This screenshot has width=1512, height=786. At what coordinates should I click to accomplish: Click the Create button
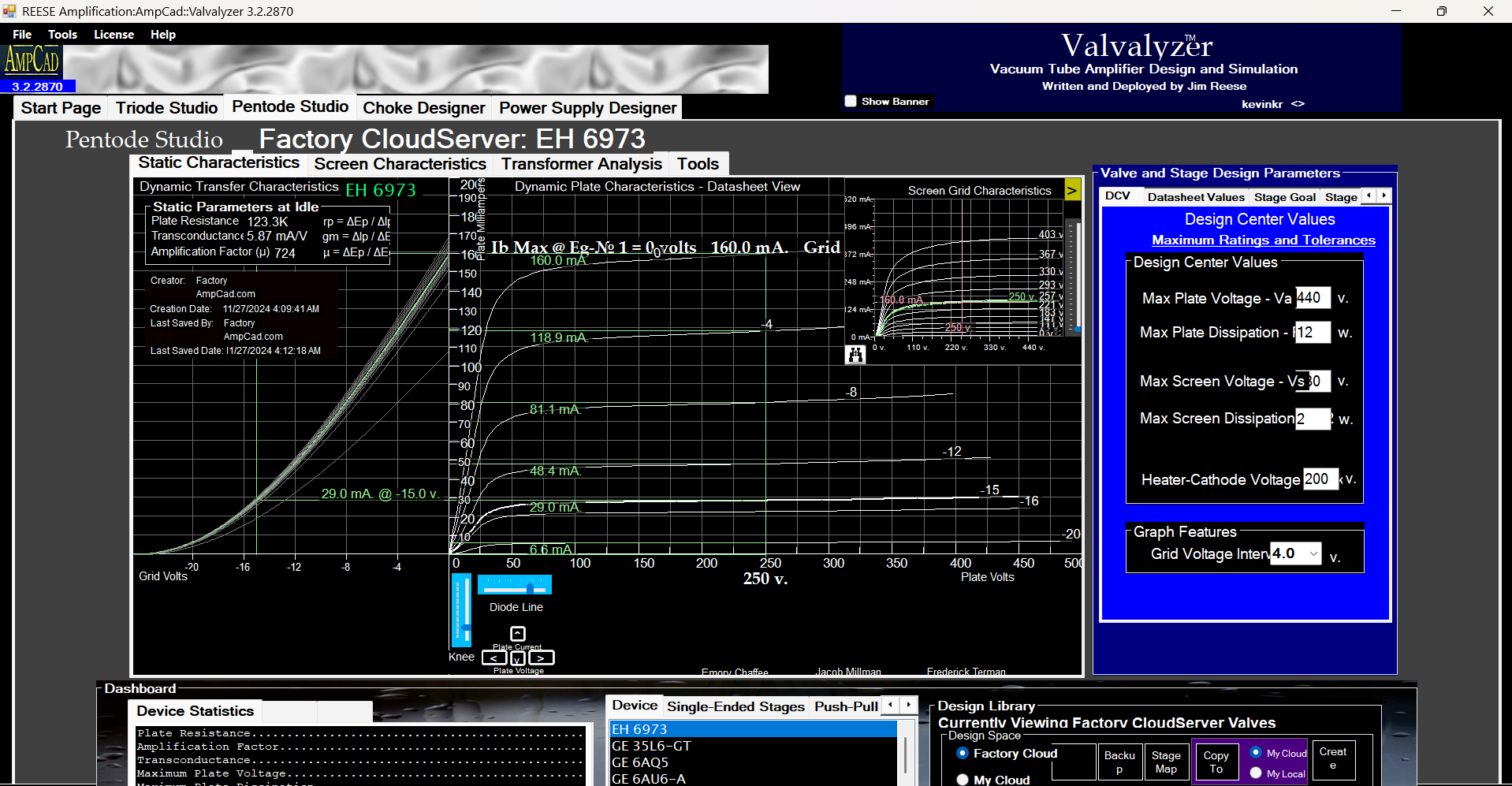pos(1333,758)
